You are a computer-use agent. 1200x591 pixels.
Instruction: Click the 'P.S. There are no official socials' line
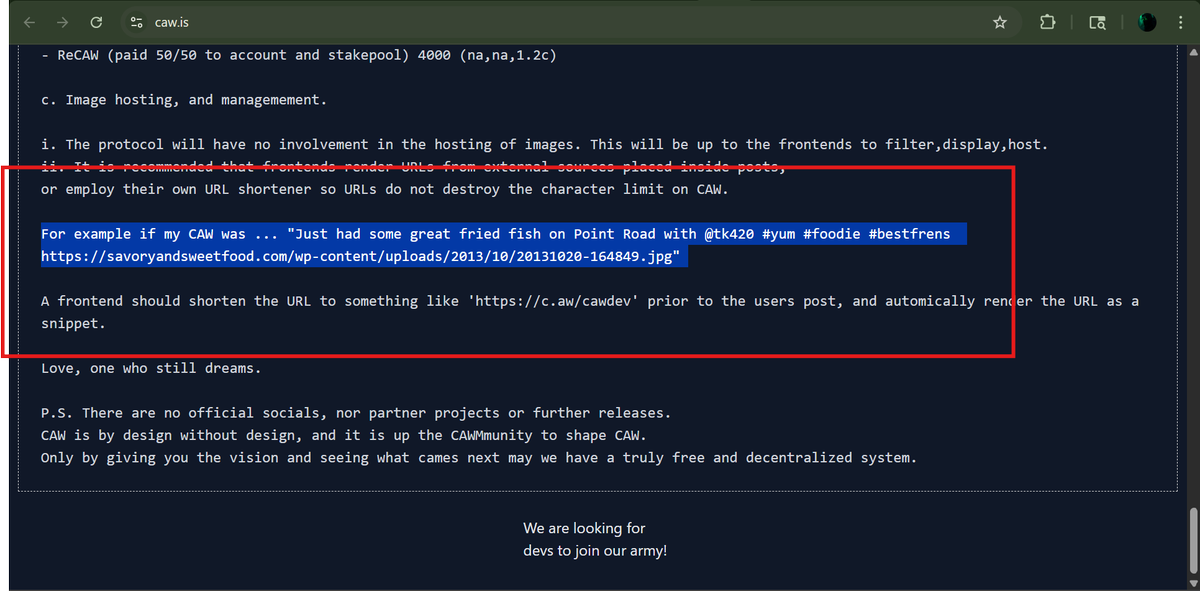356,413
